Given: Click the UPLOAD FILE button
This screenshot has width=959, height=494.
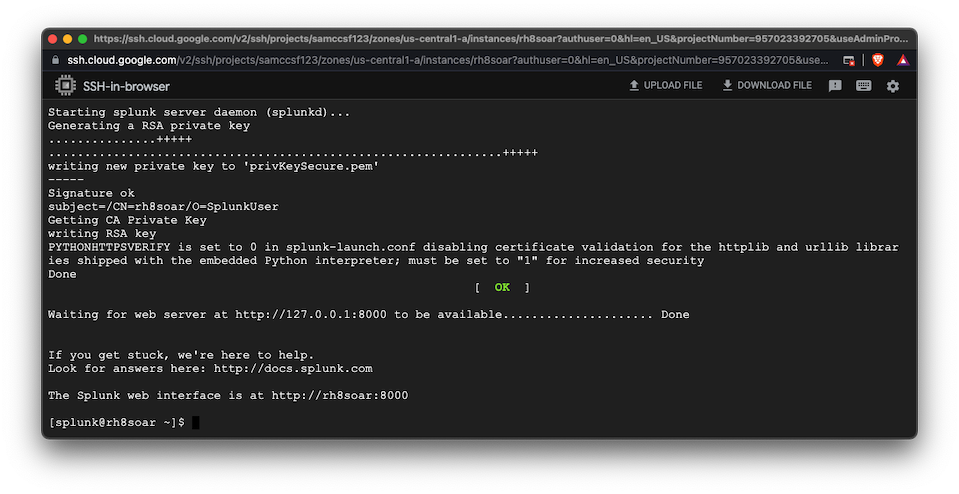Looking at the screenshot, I should coord(665,86).
